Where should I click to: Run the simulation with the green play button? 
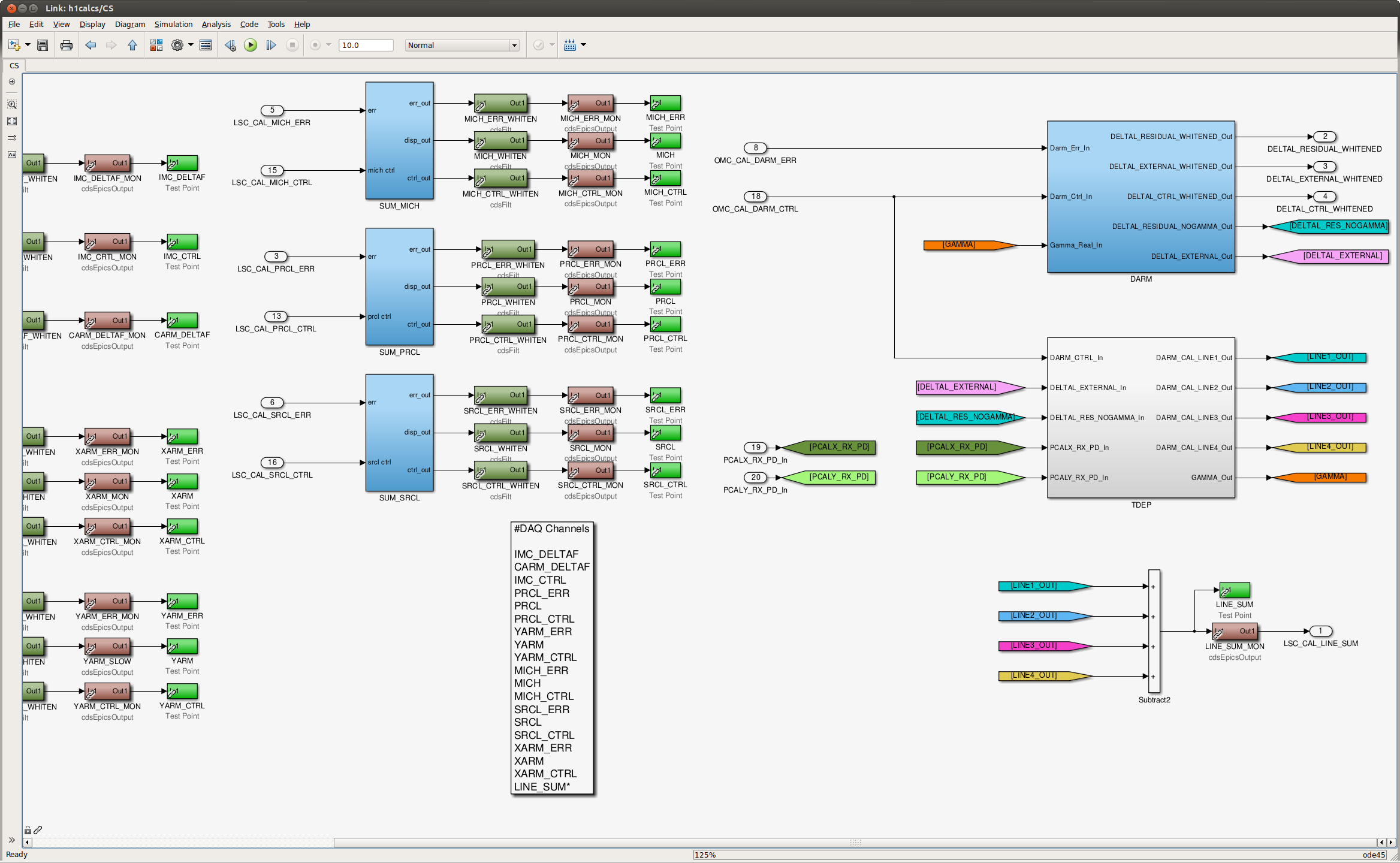coord(251,45)
